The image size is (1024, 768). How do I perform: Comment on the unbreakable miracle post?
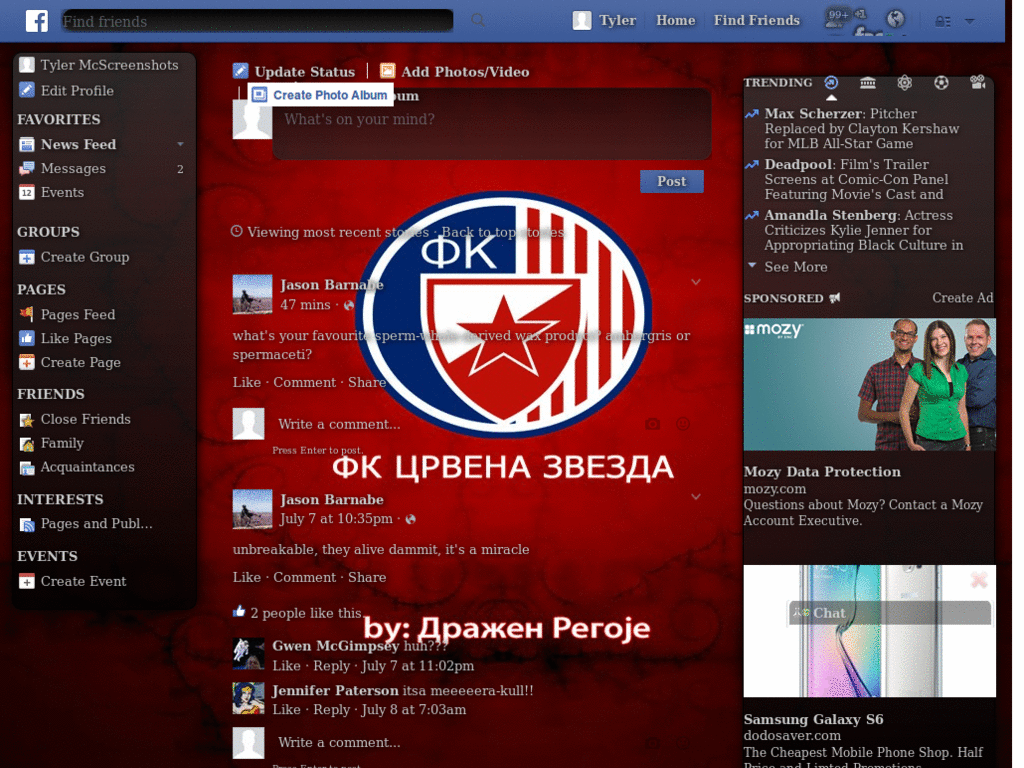(304, 577)
